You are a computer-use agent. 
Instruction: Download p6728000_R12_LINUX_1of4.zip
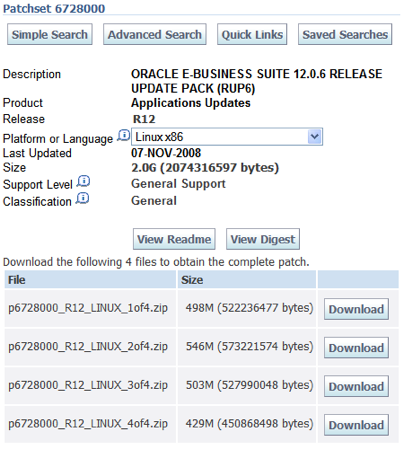[356, 309]
